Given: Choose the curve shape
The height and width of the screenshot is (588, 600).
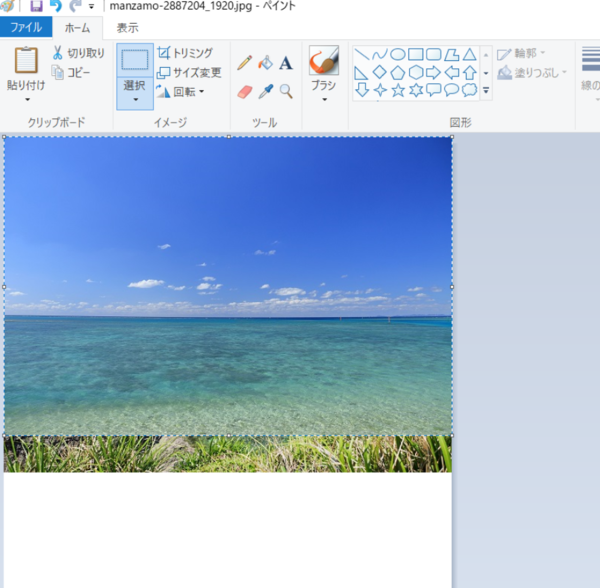Looking at the screenshot, I should click(x=379, y=54).
